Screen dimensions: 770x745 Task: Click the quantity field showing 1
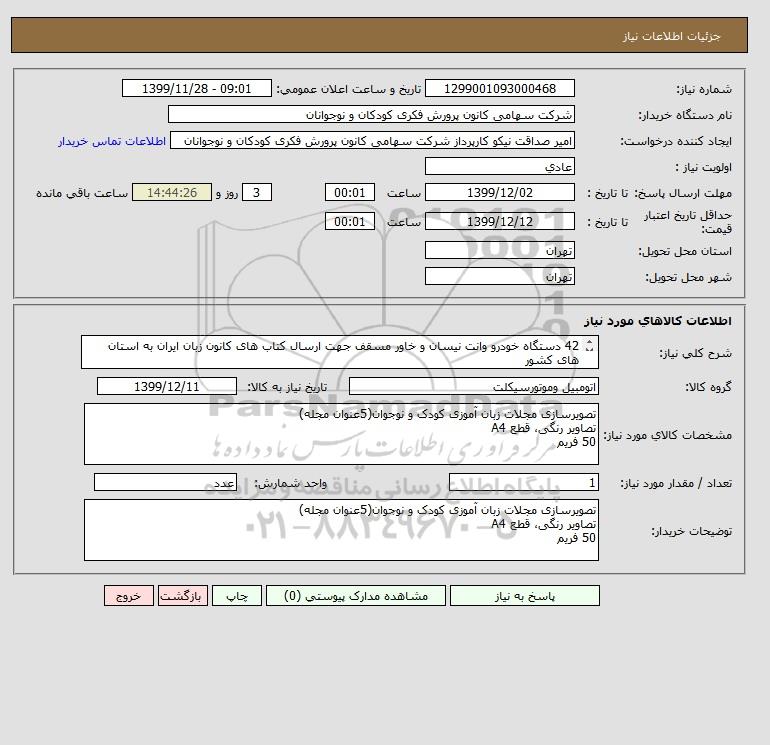pos(523,483)
